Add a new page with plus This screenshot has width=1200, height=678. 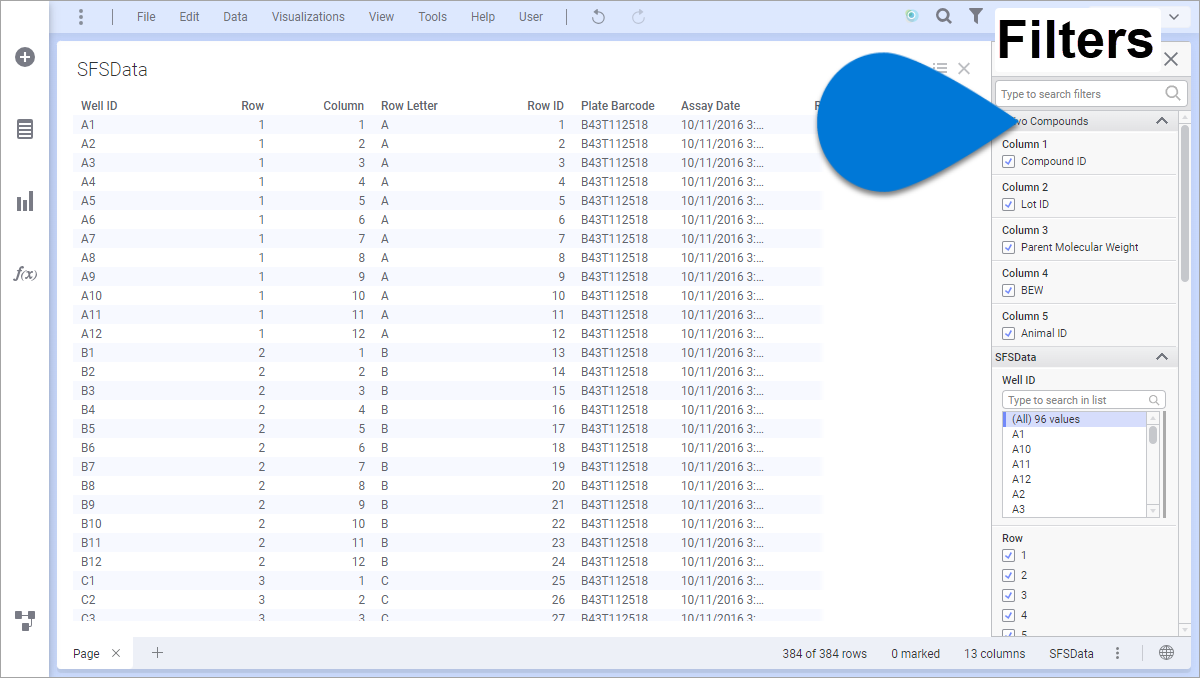157,653
